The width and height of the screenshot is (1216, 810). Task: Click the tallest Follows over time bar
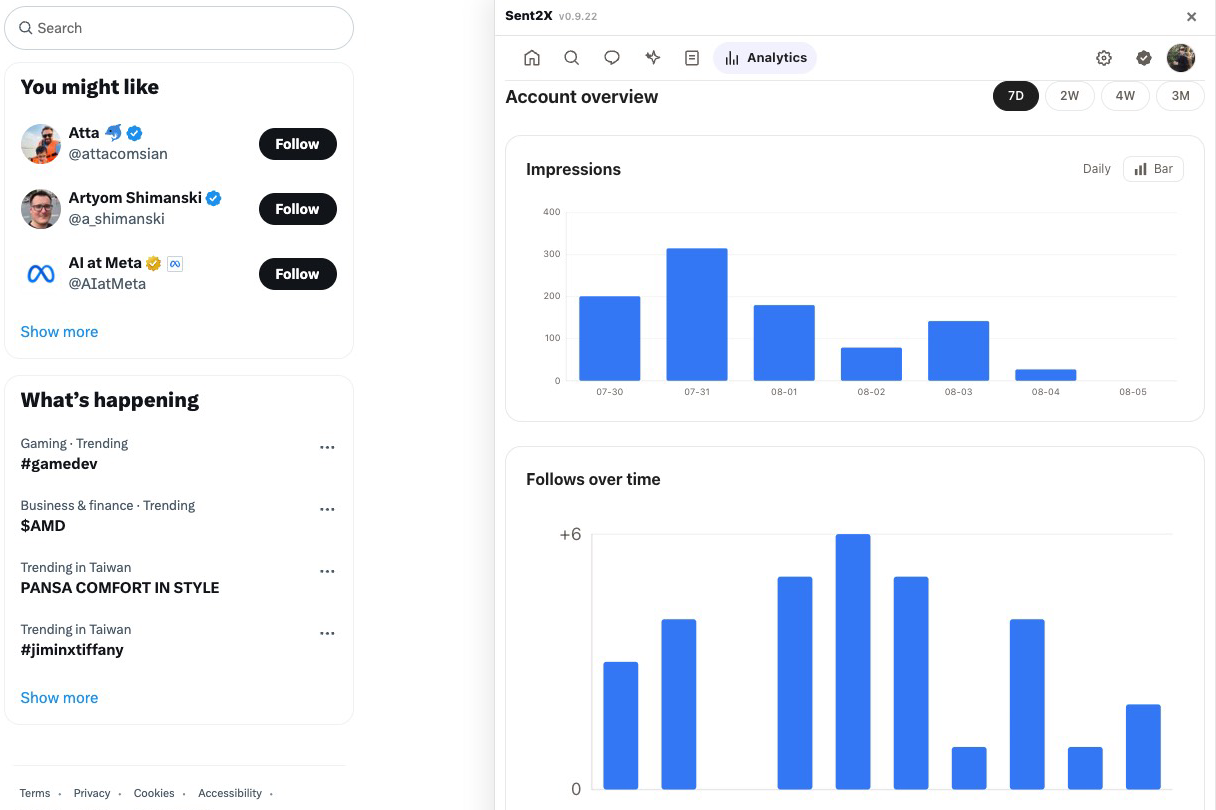coord(853,662)
